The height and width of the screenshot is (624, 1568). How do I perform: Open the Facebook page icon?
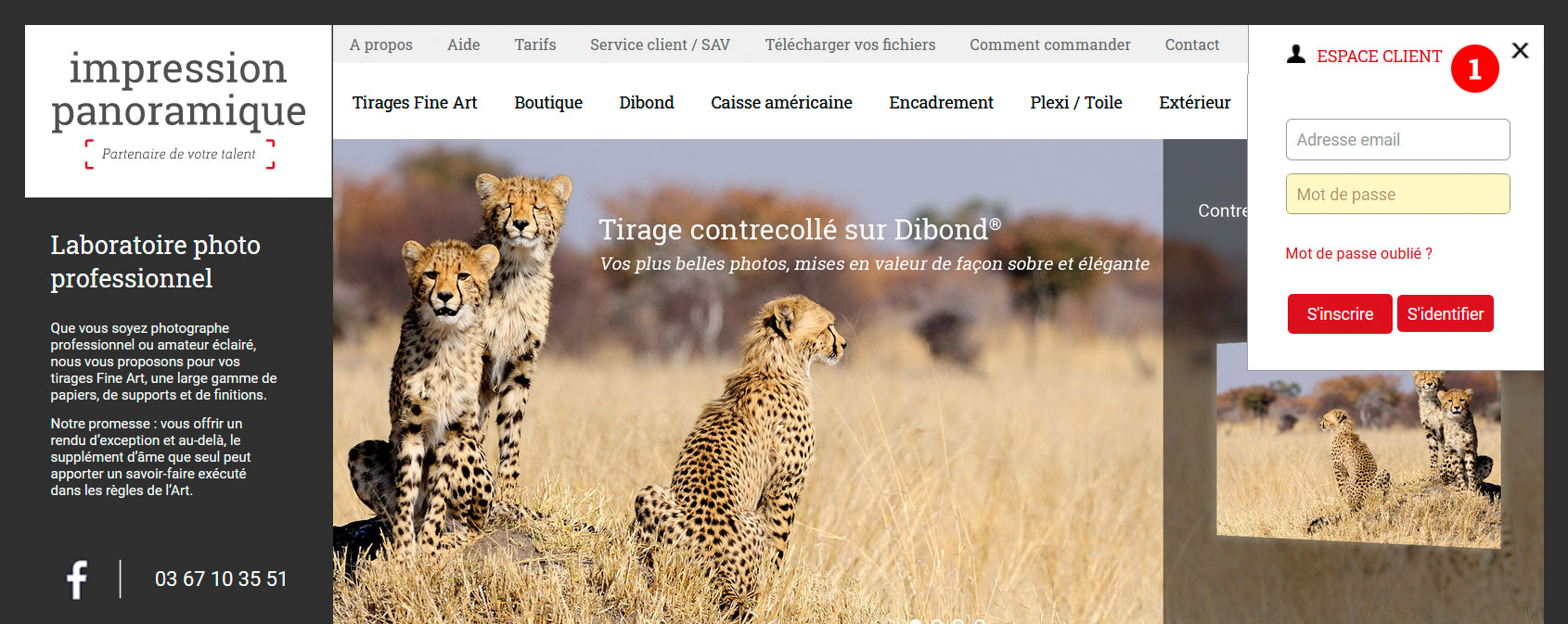click(78, 579)
